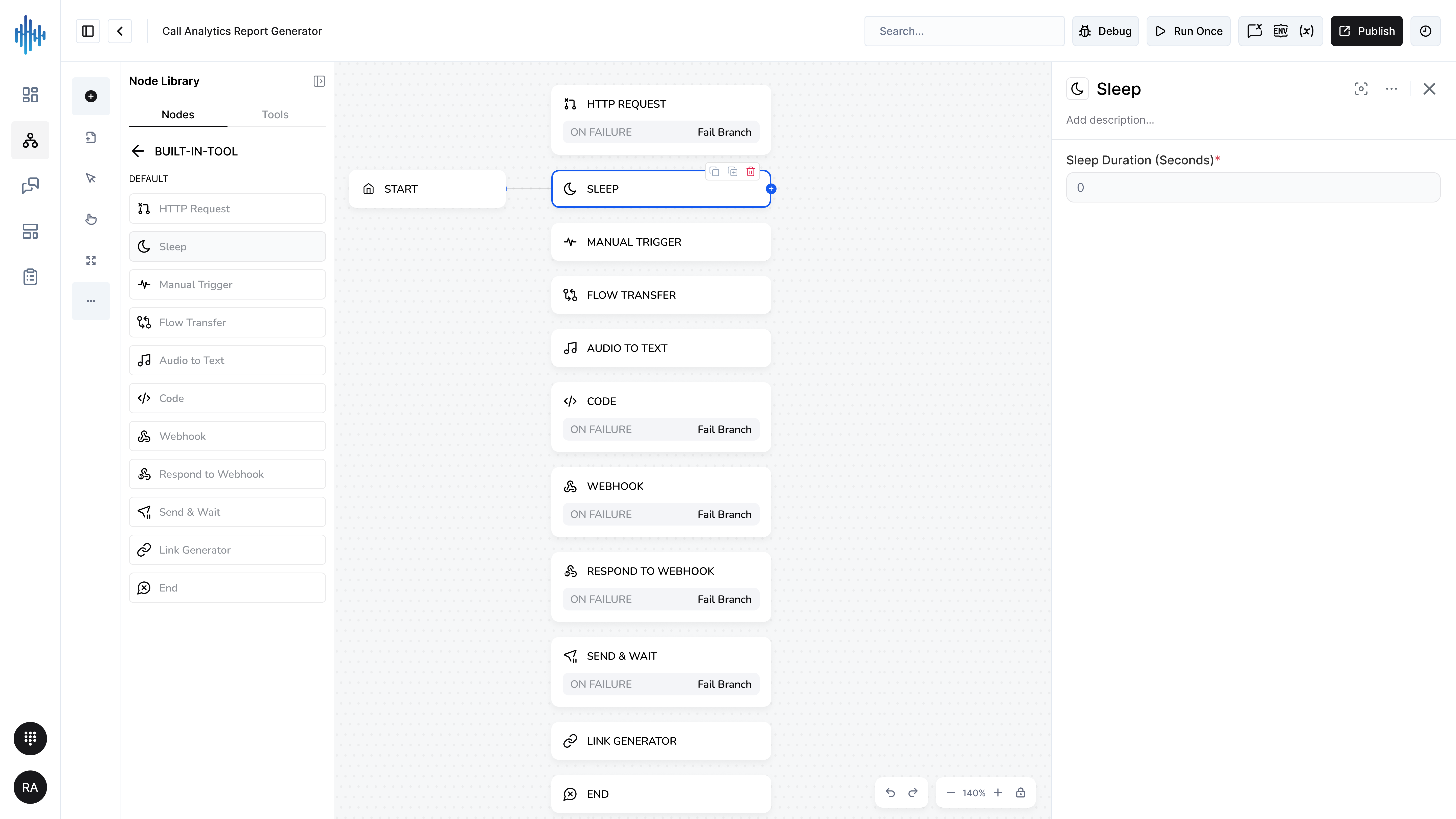Select the AUDIO TO TEXT node on canvas

pos(661,348)
